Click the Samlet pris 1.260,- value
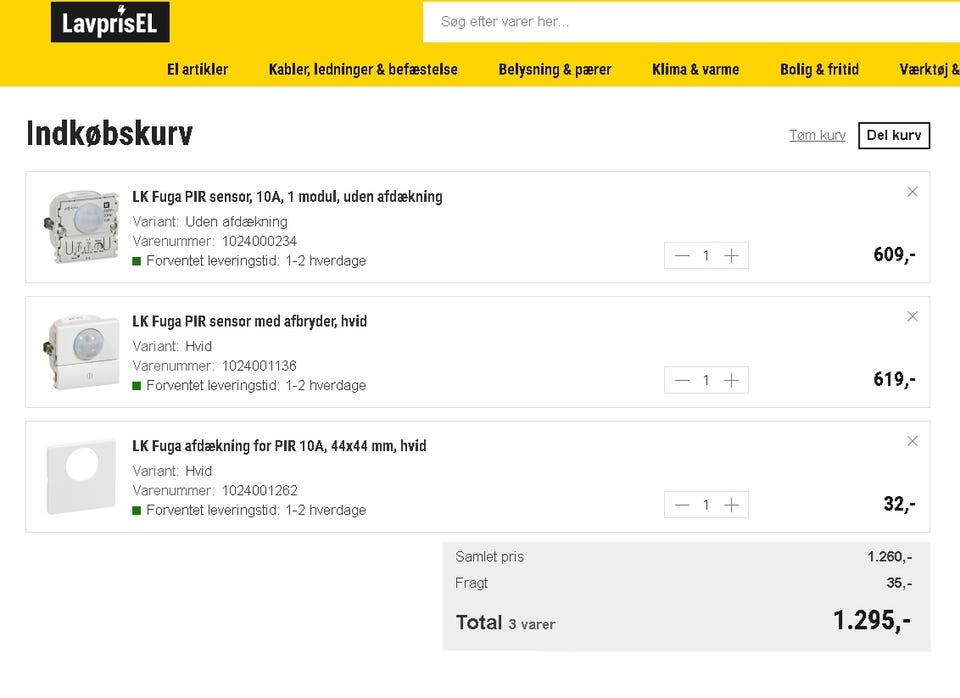Viewport: 960px width, 698px height. coord(890,557)
